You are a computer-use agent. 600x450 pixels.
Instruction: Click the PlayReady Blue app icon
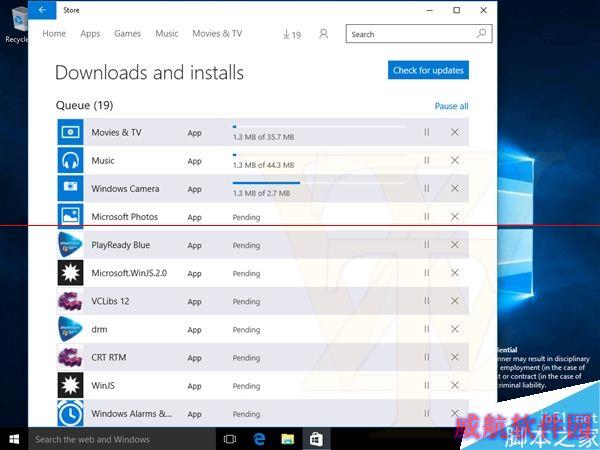(x=70, y=245)
